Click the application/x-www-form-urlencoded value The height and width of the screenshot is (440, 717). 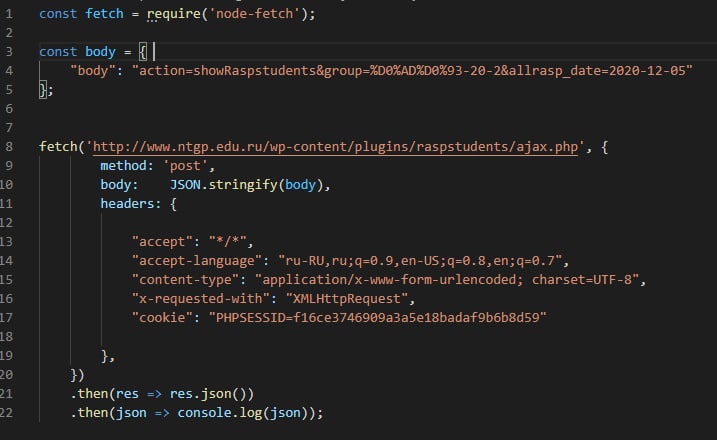[x=447, y=279]
